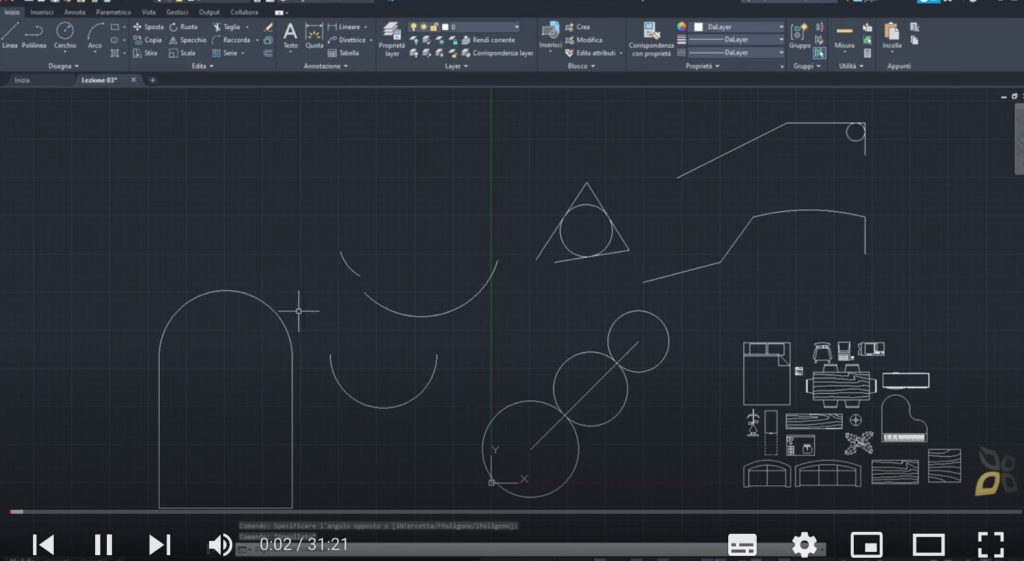Viewport: 1024px width, 561px height.
Task: Click the Specchio mirror tool
Action: coord(187,40)
